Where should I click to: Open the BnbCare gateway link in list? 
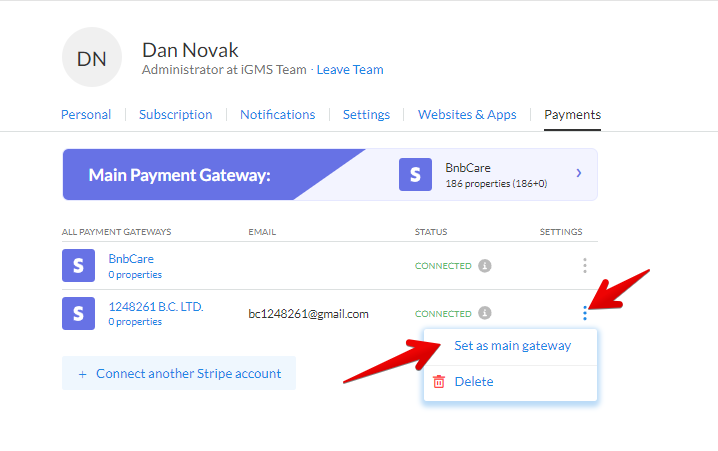131,258
